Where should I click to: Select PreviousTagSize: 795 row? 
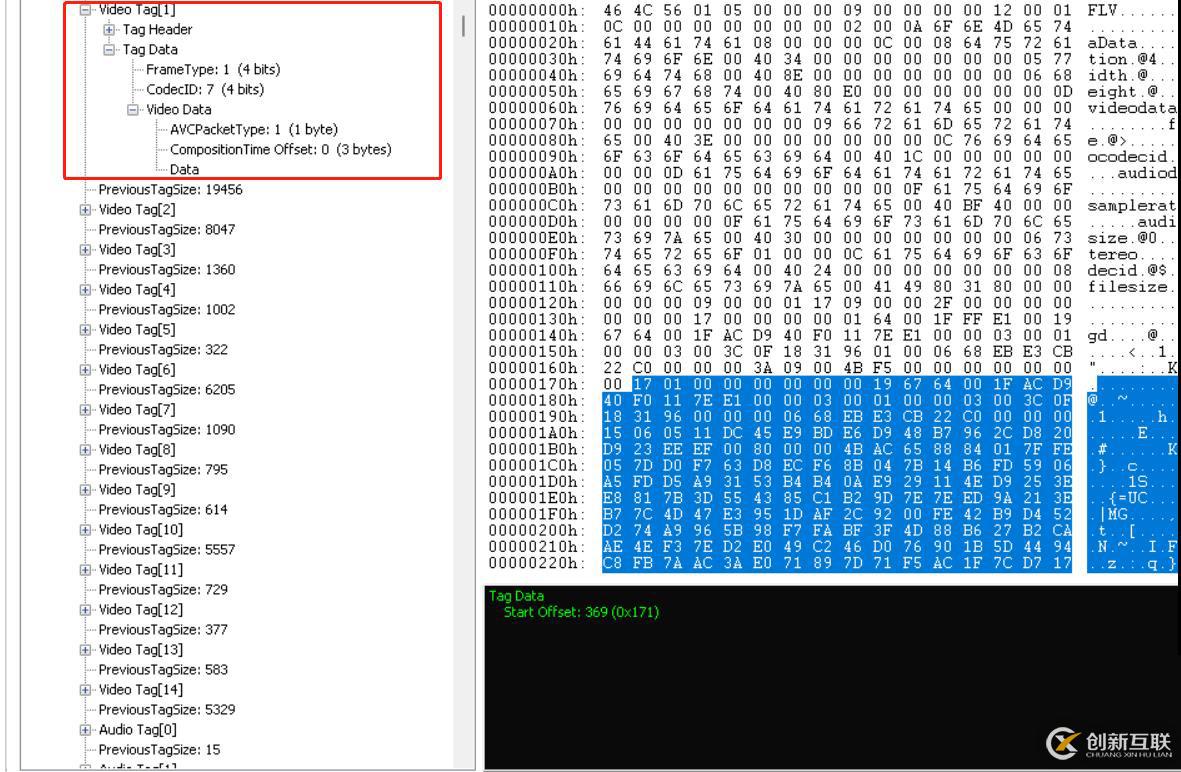(163, 469)
